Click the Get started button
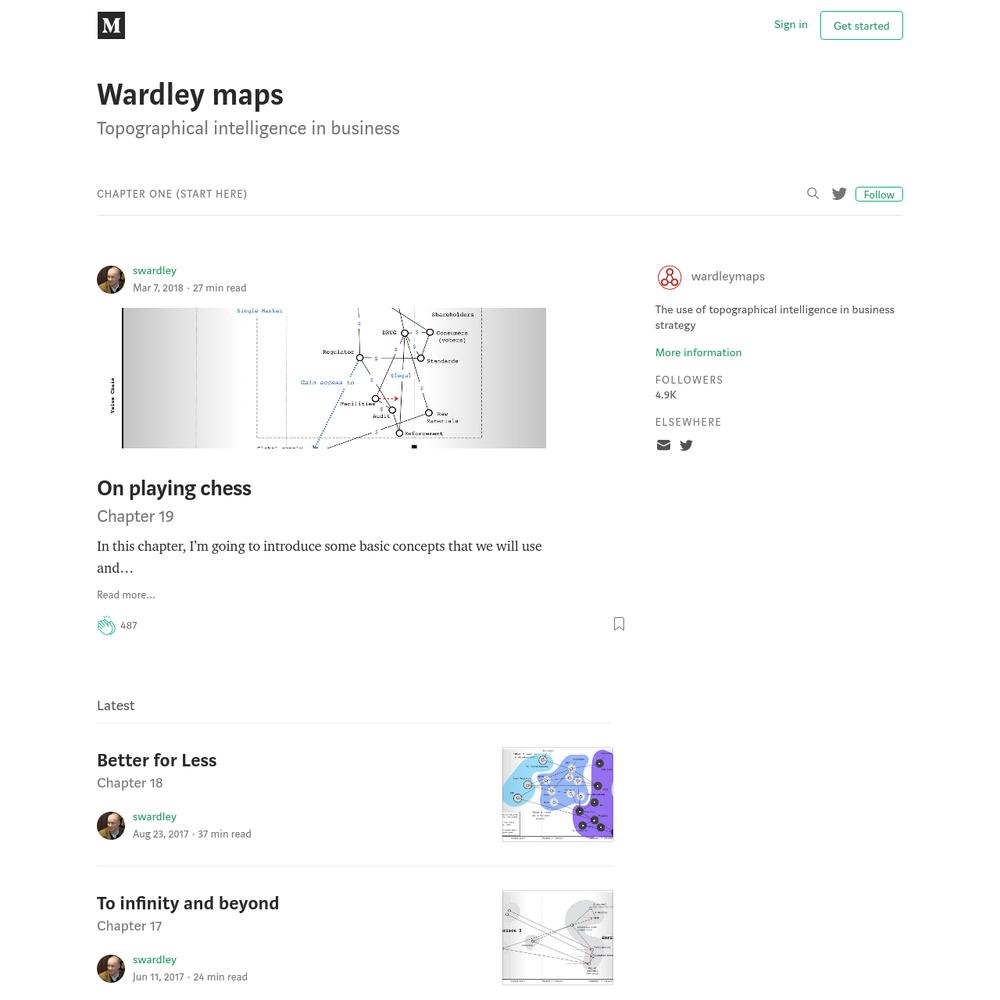 [x=861, y=26]
